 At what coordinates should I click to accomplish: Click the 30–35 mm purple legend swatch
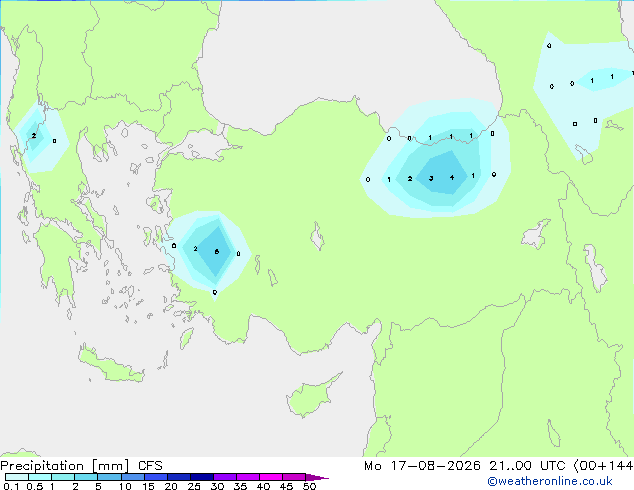[224, 477]
